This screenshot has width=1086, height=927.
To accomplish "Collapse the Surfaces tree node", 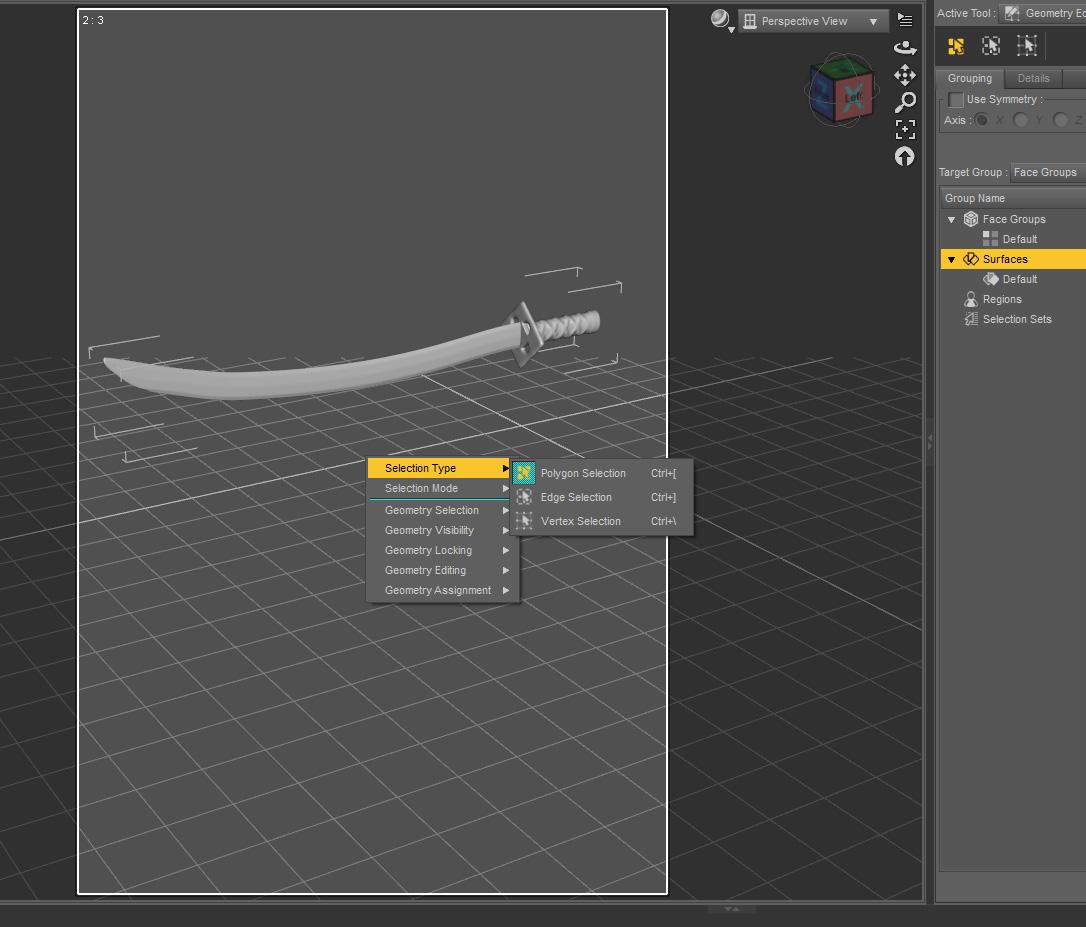I will 952,260.
